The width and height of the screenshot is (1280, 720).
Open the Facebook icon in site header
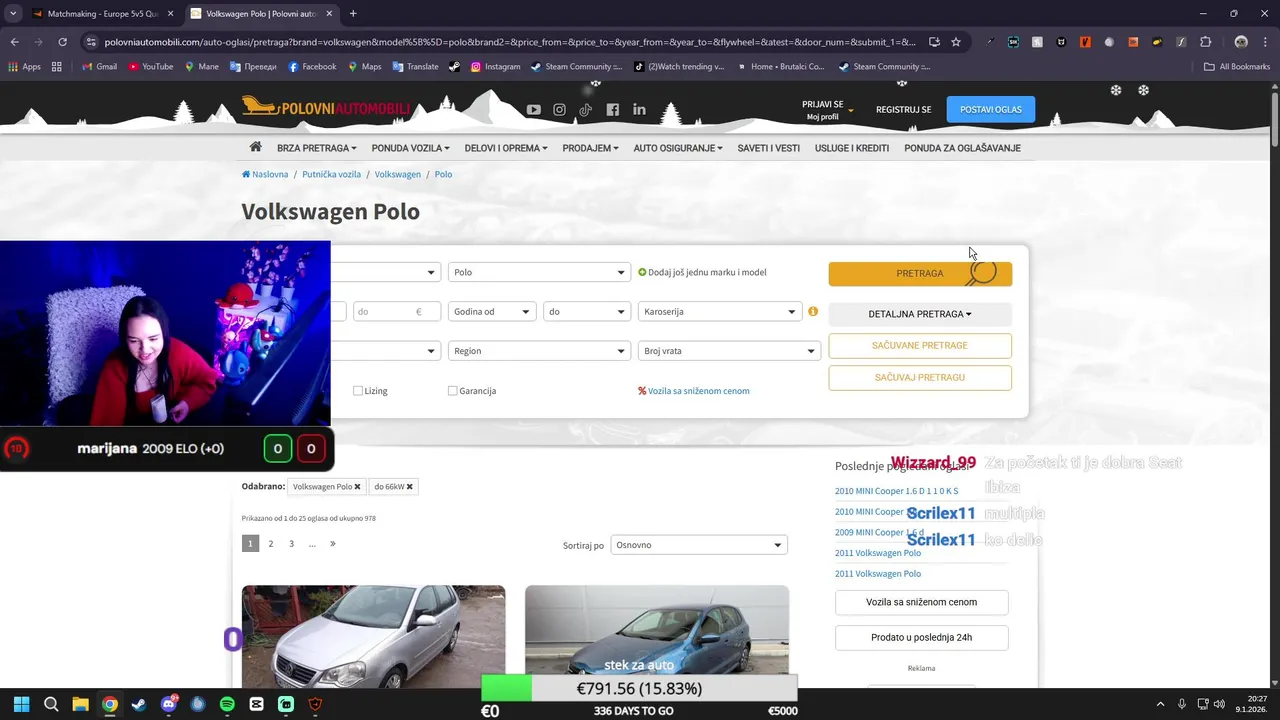(612, 110)
